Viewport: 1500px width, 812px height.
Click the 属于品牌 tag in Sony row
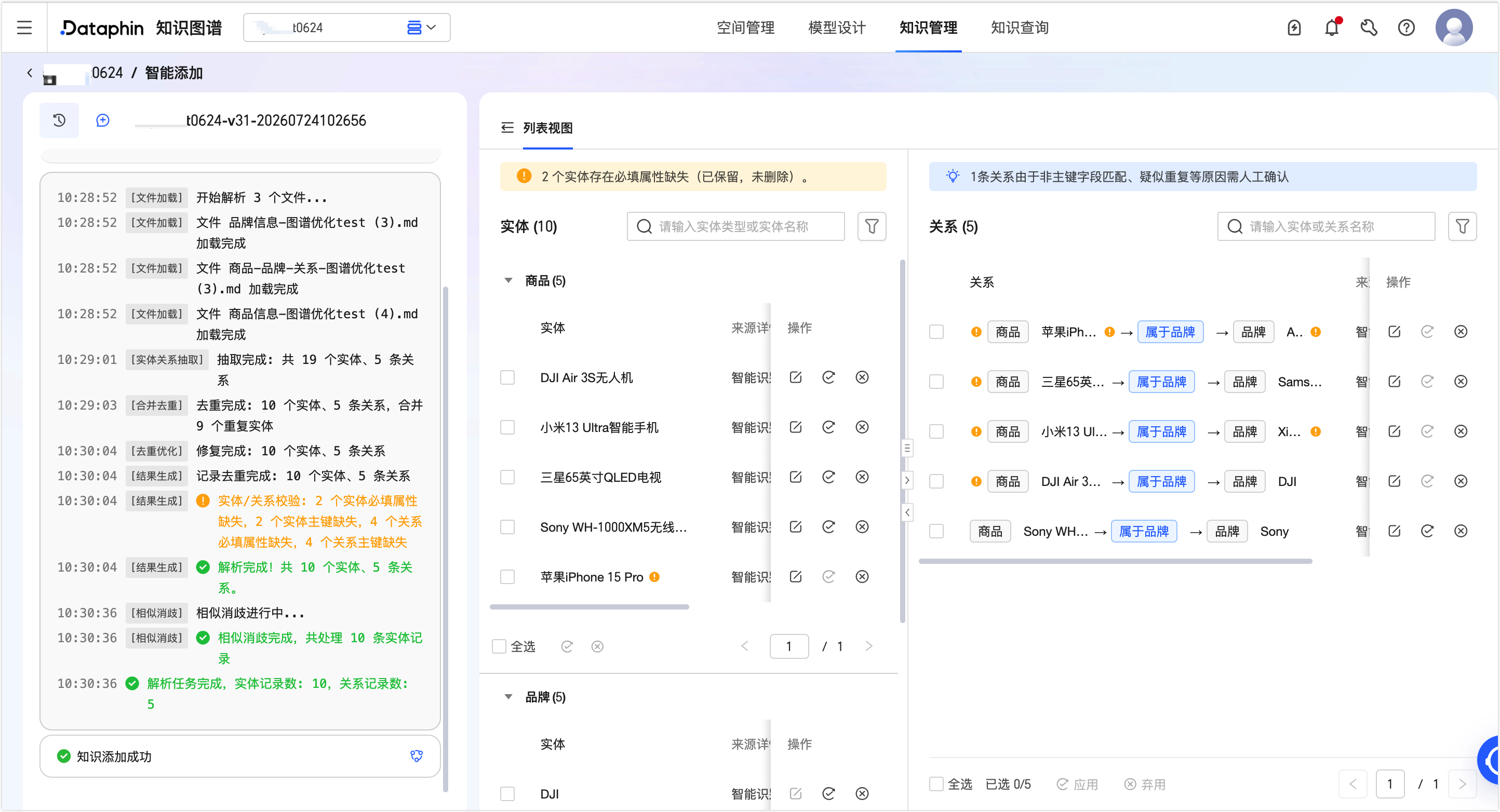tap(1144, 532)
